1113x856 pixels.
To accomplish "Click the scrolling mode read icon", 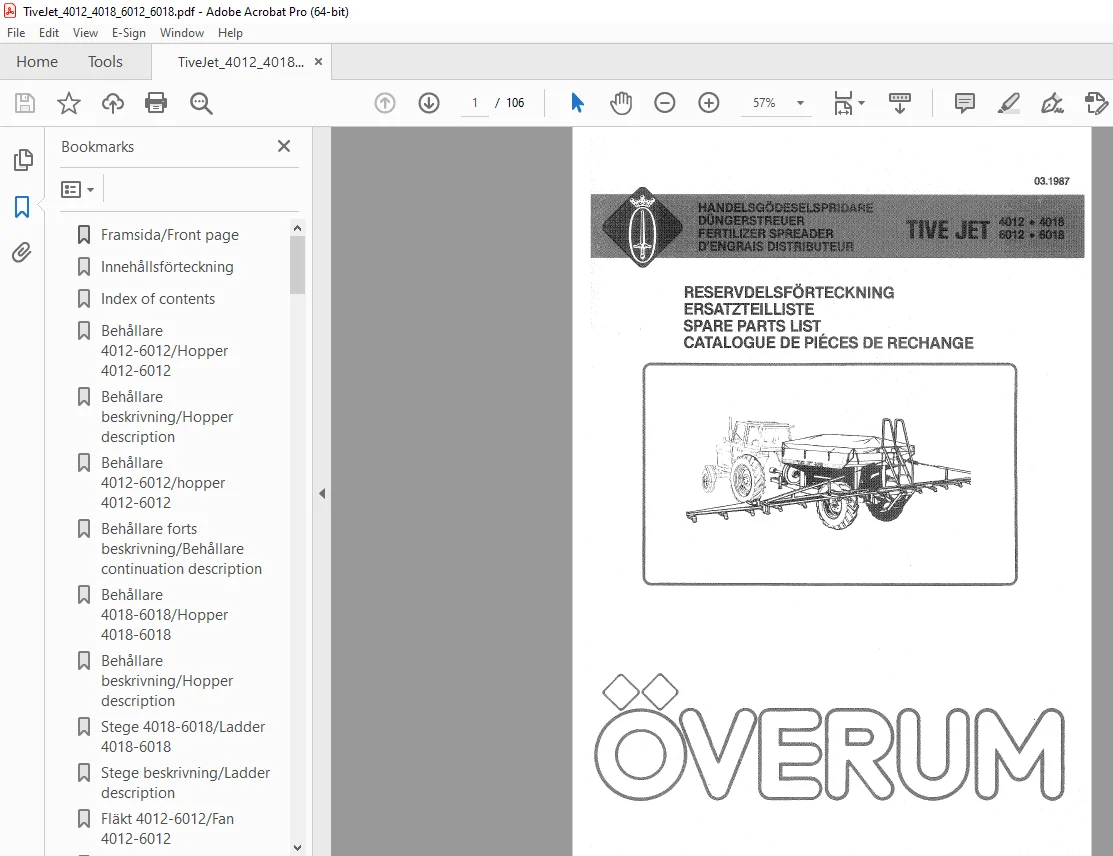I will 899,104.
